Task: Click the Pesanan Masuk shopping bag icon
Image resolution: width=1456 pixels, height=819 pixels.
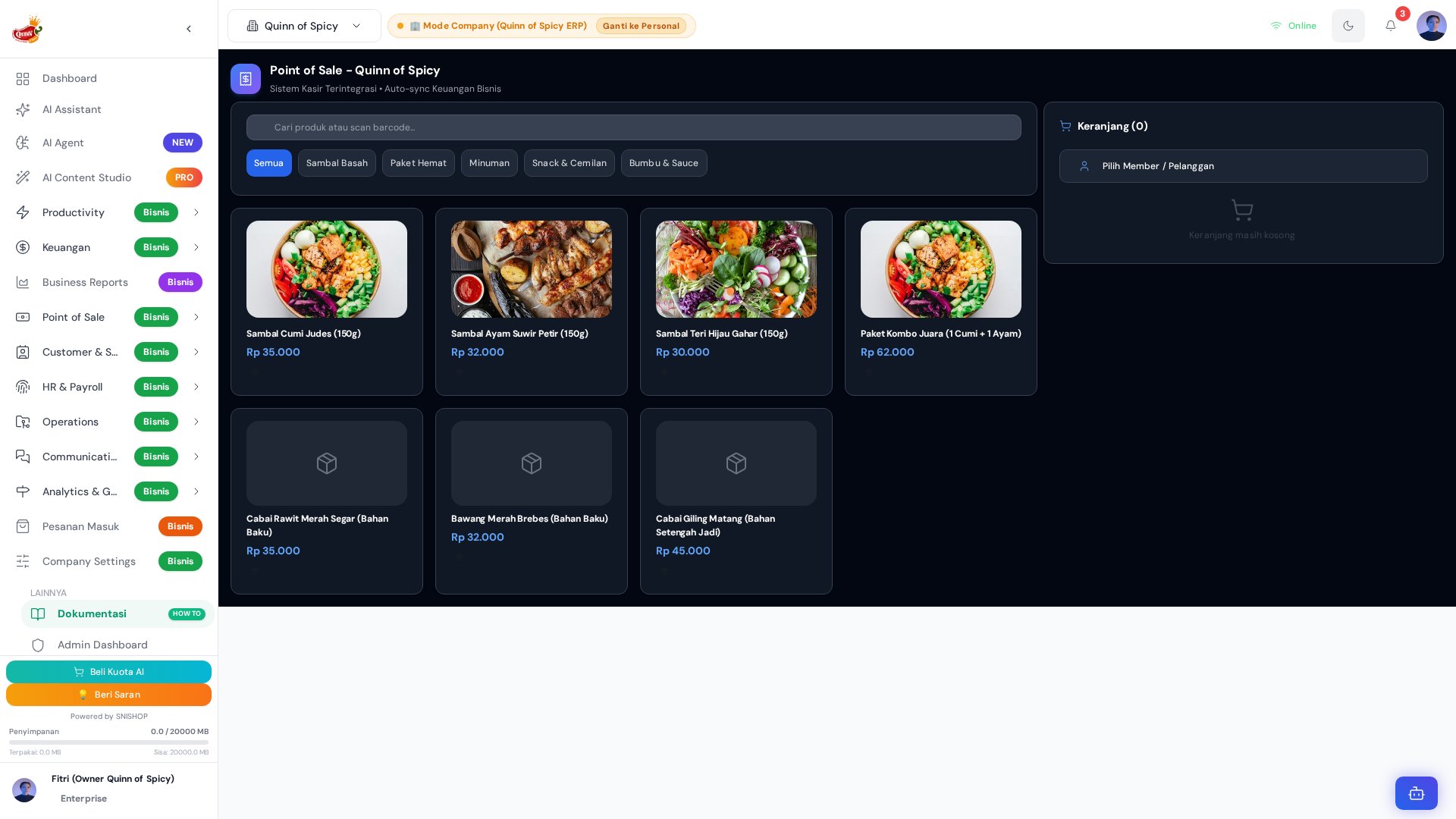Action: (23, 526)
